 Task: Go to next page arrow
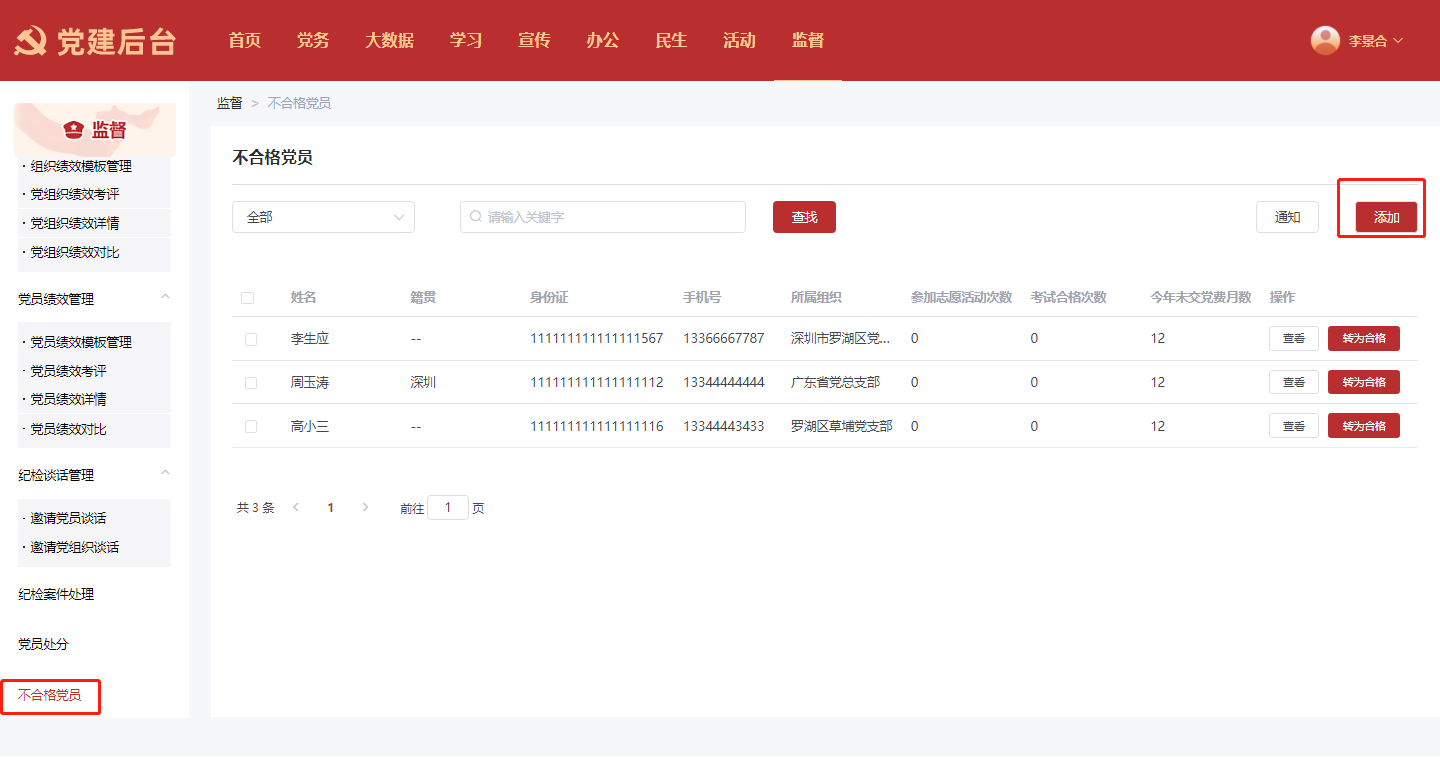(365, 508)
